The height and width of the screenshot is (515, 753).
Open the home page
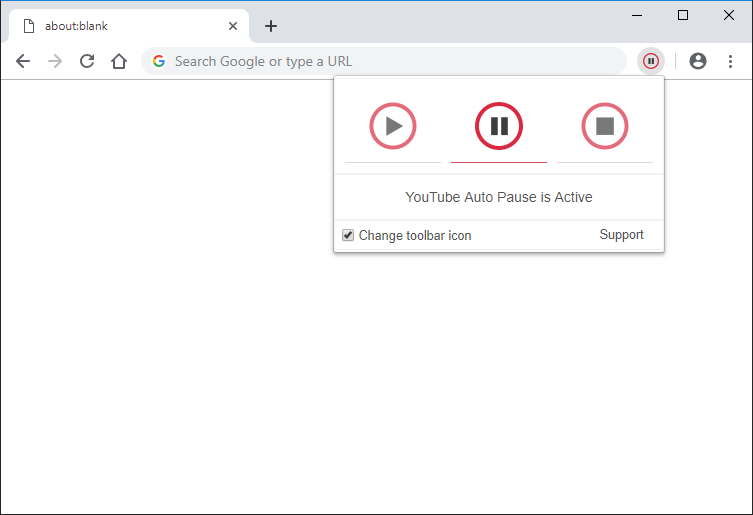pos(119,61)
